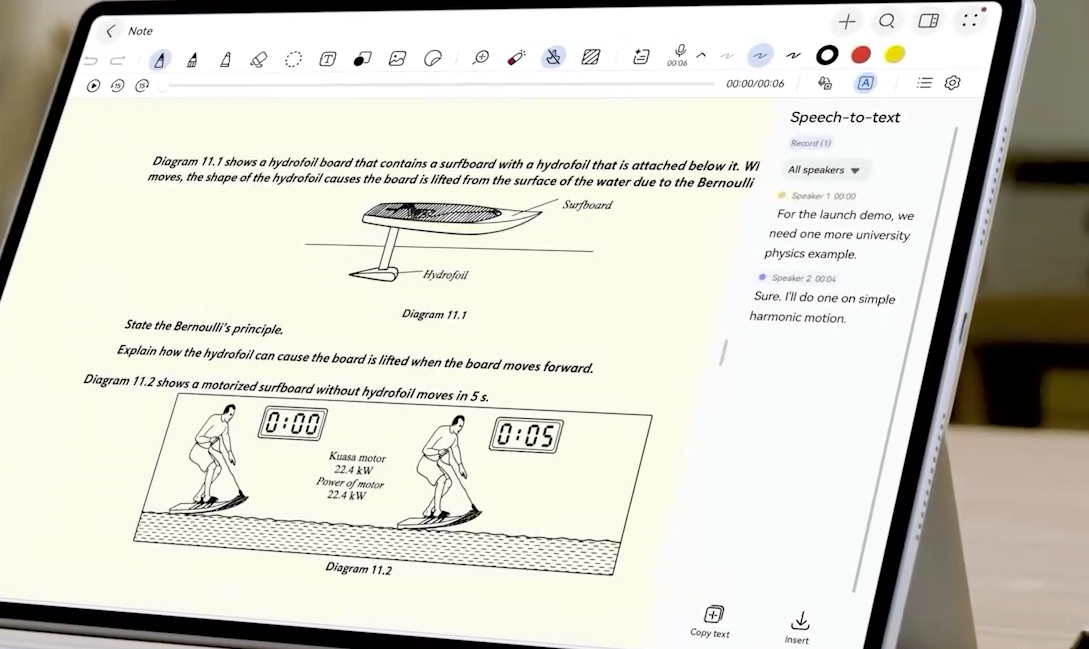Click transcript text 'For the launch demo'
The image size is (1089, 649).
click(826, 215)
